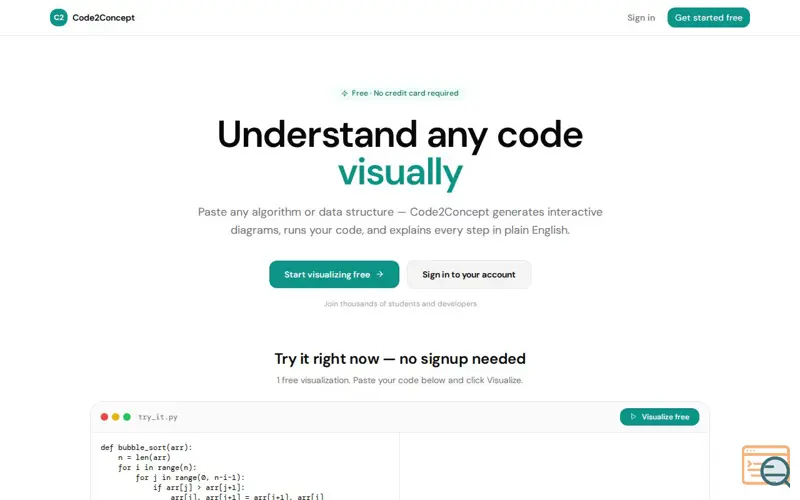Open the Code2Concept brand name link
Screen dimensions: 800x500
pos(104,17)
